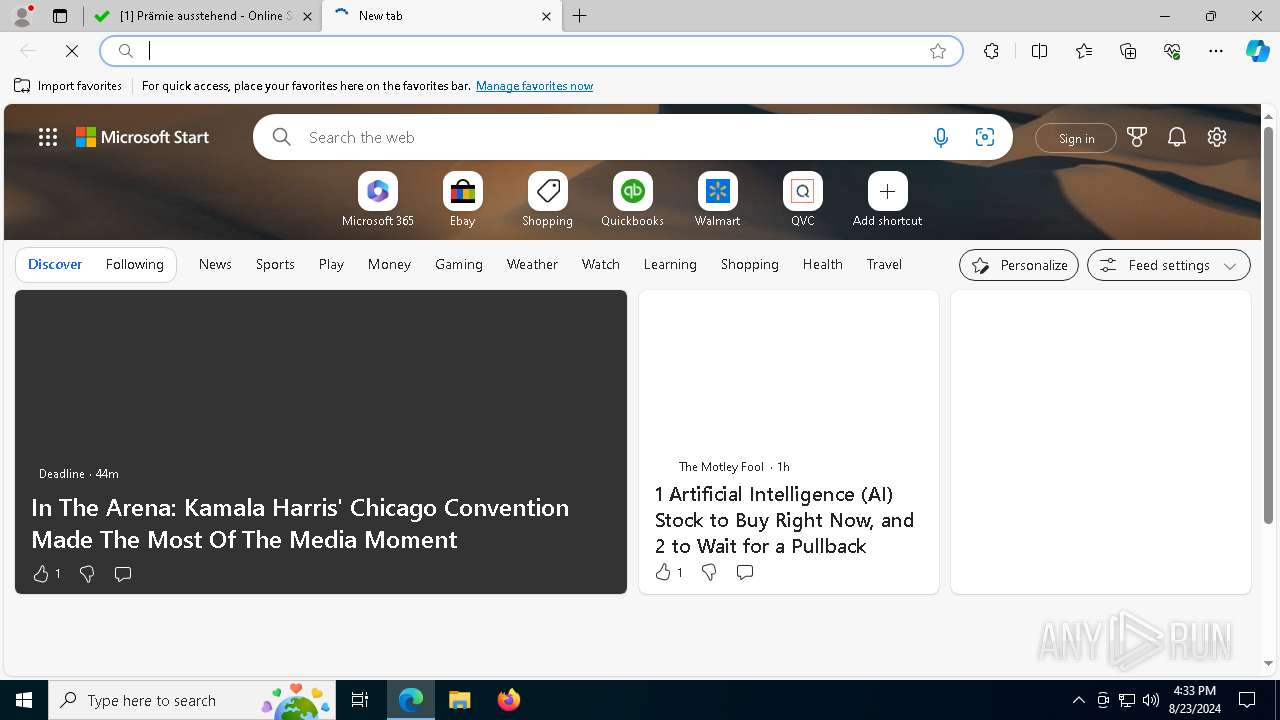Open File Explorer from taskbar

point(459,700)
